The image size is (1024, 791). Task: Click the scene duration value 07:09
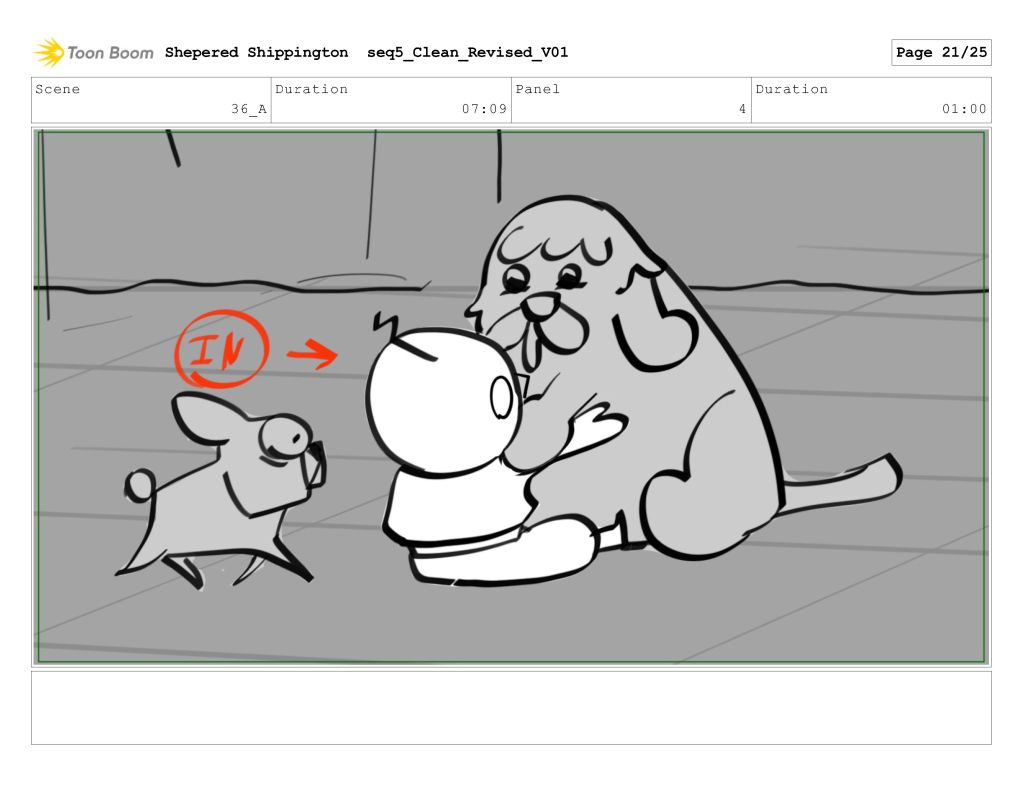[484, 110]
